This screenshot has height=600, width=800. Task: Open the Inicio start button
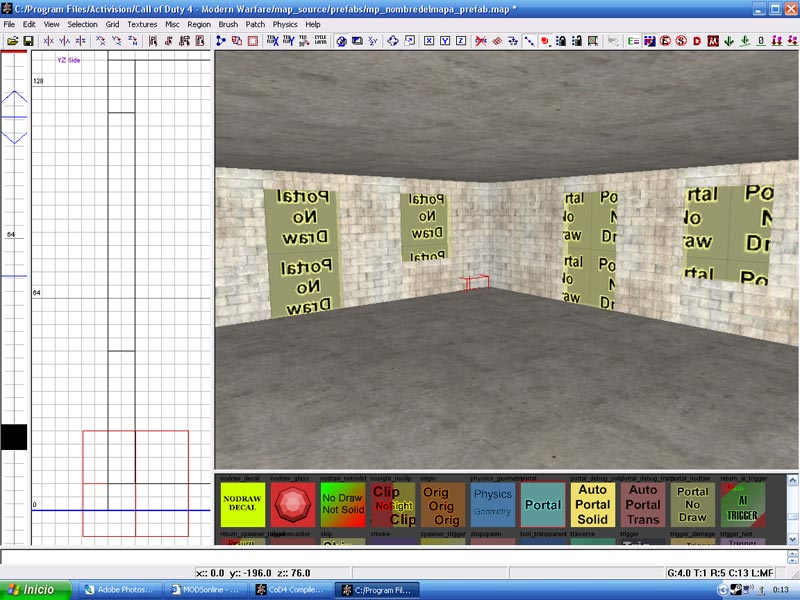coord(36,590)
